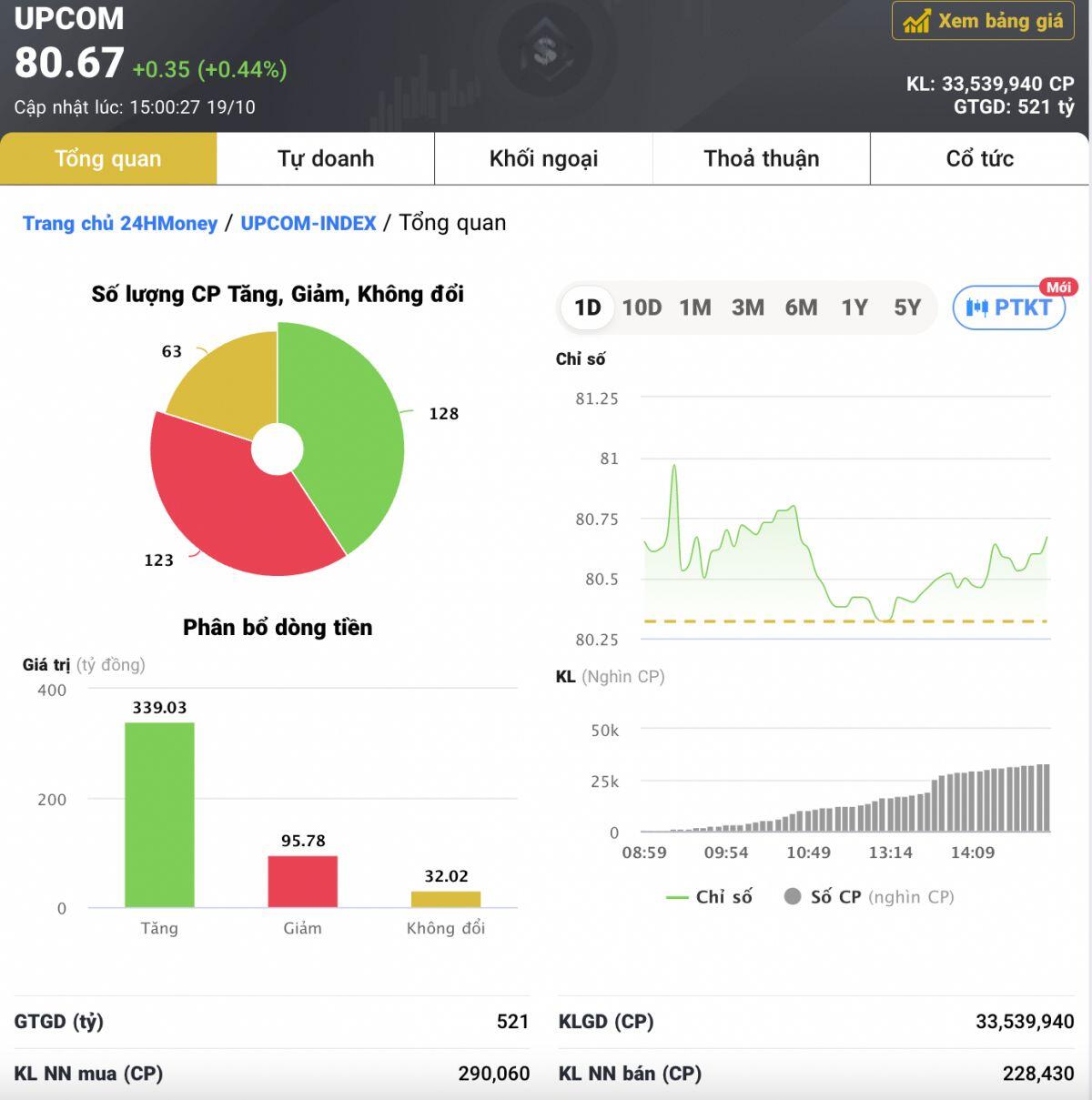Switch to the Tự doanh tab
This screenshot has width=1092, height=1100.
(x=326, y=158)
